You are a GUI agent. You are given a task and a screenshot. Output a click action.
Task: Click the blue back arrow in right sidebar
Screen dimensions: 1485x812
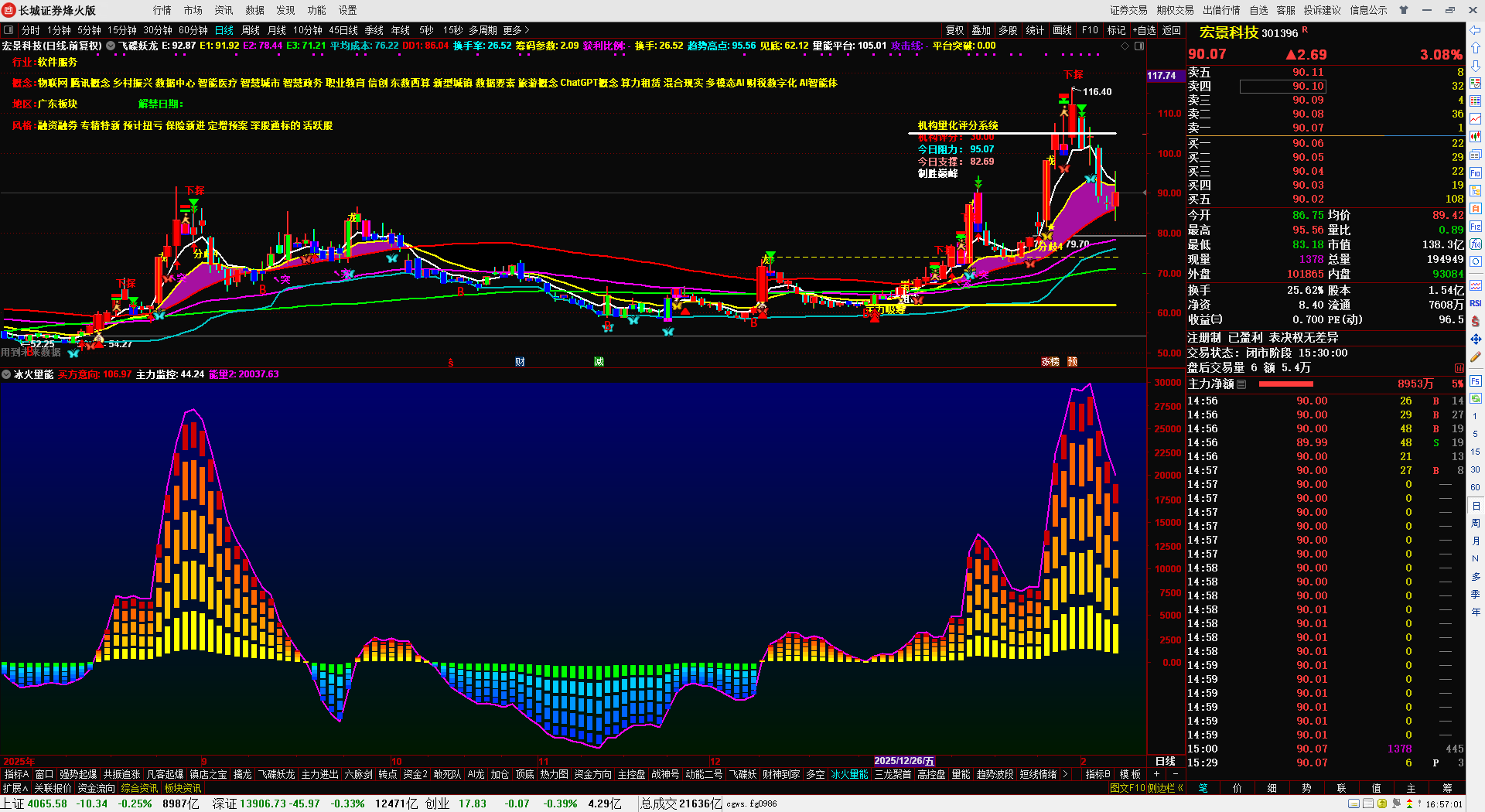(1476, 30)
